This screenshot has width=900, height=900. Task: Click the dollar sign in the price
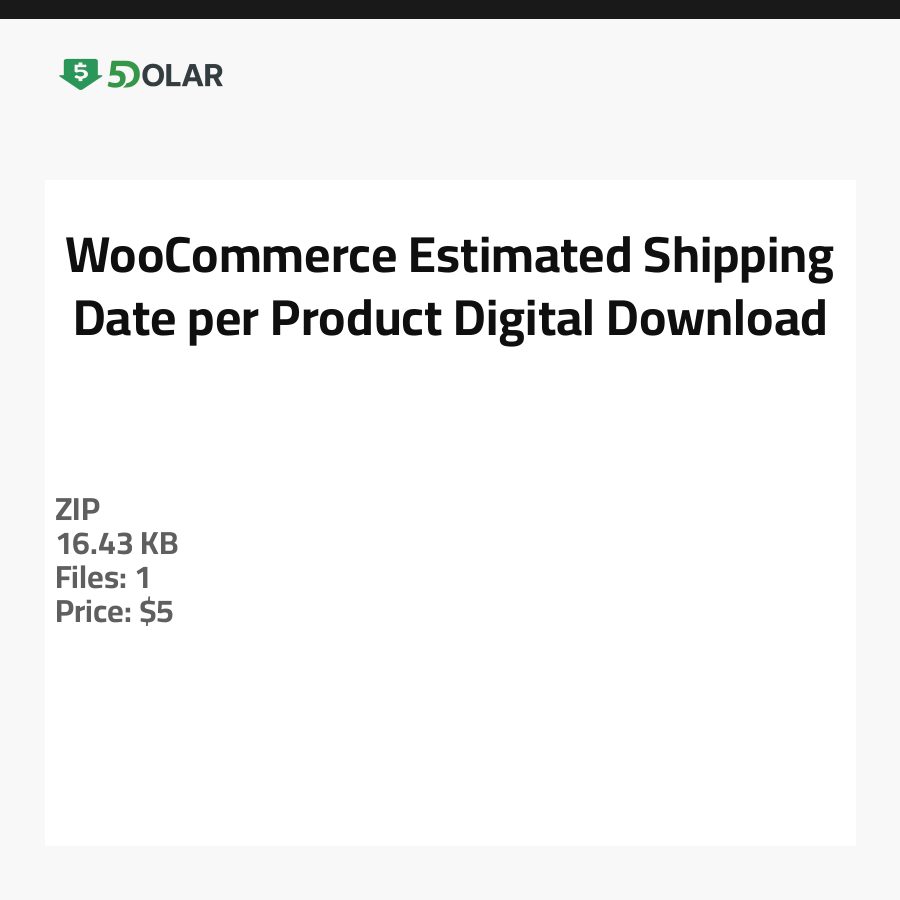pos(147,612)
